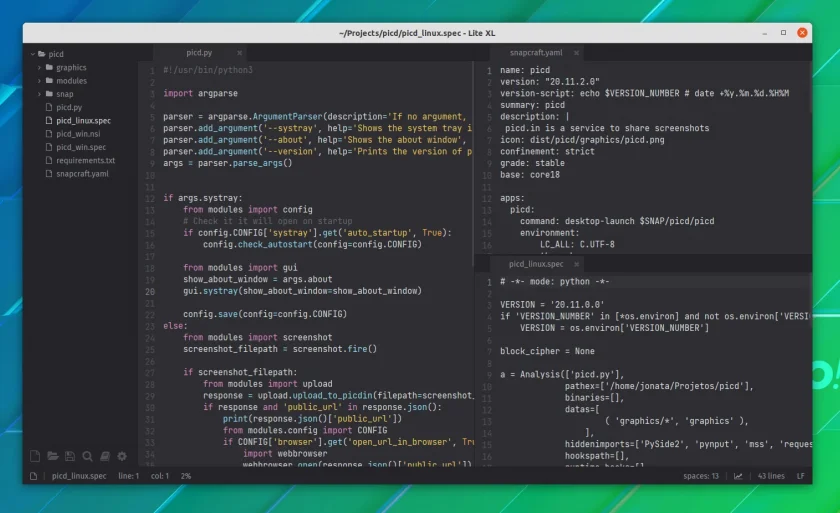Click the '43 lines' status bar entry
This screenshot has height=513, width=840.
(x=771, y=476)
